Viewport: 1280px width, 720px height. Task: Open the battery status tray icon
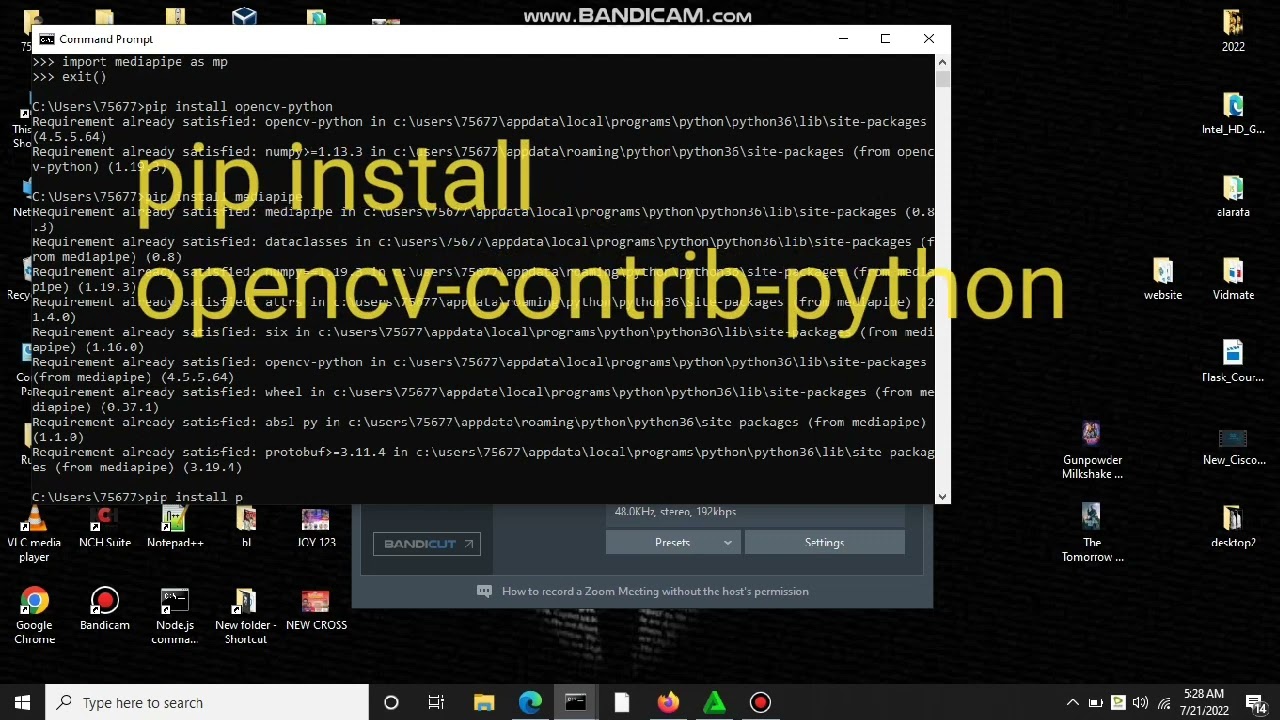1095,702
